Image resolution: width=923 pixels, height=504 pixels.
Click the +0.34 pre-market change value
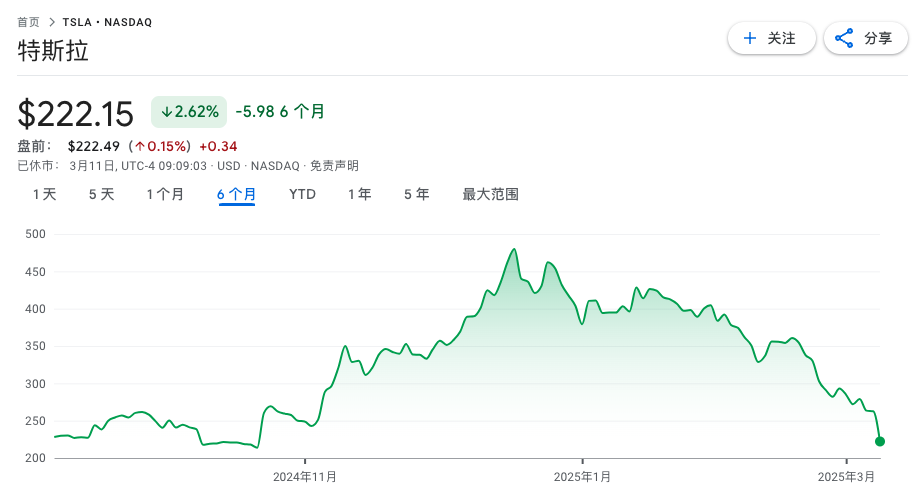(218, 146)
